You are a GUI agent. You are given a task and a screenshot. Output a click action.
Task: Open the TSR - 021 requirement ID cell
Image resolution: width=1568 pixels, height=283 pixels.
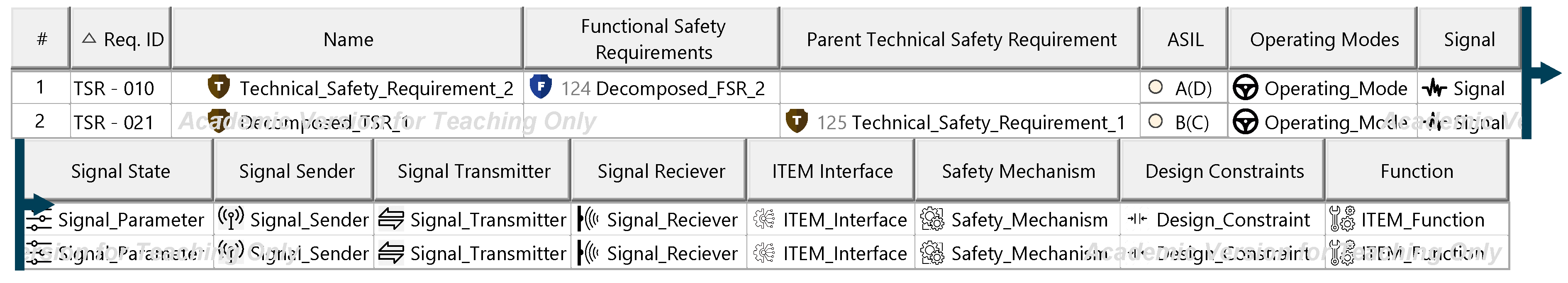[114, 123]
